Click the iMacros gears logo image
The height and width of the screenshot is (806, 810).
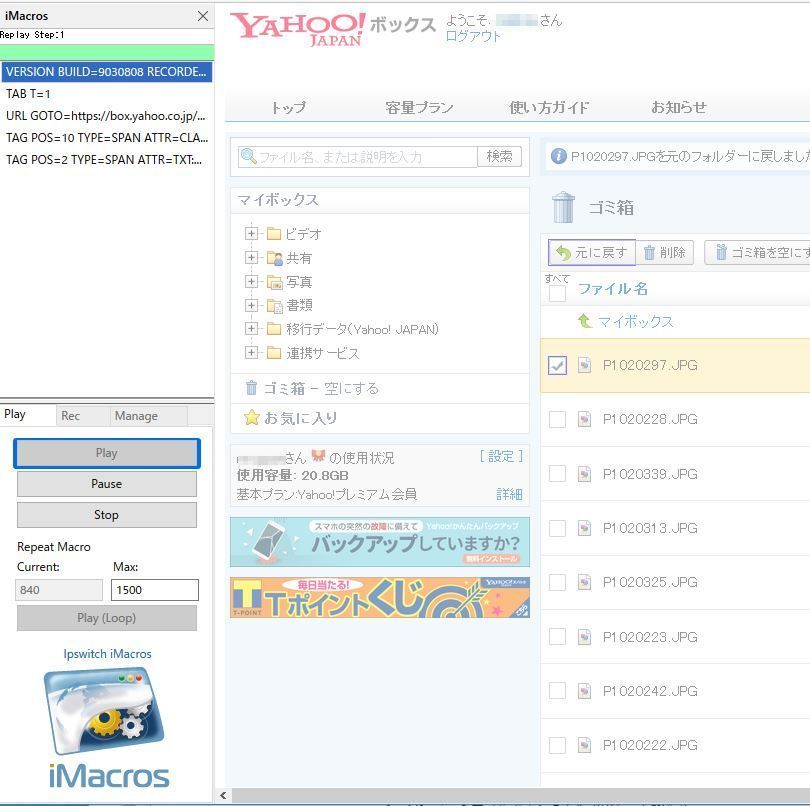click(104, 710)
